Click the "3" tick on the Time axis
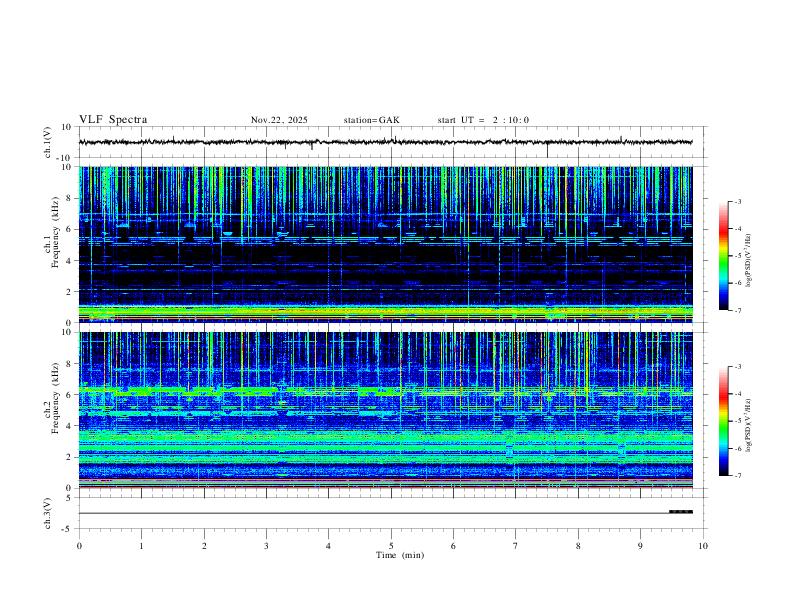The image size is (792, 612). point(266,546)
